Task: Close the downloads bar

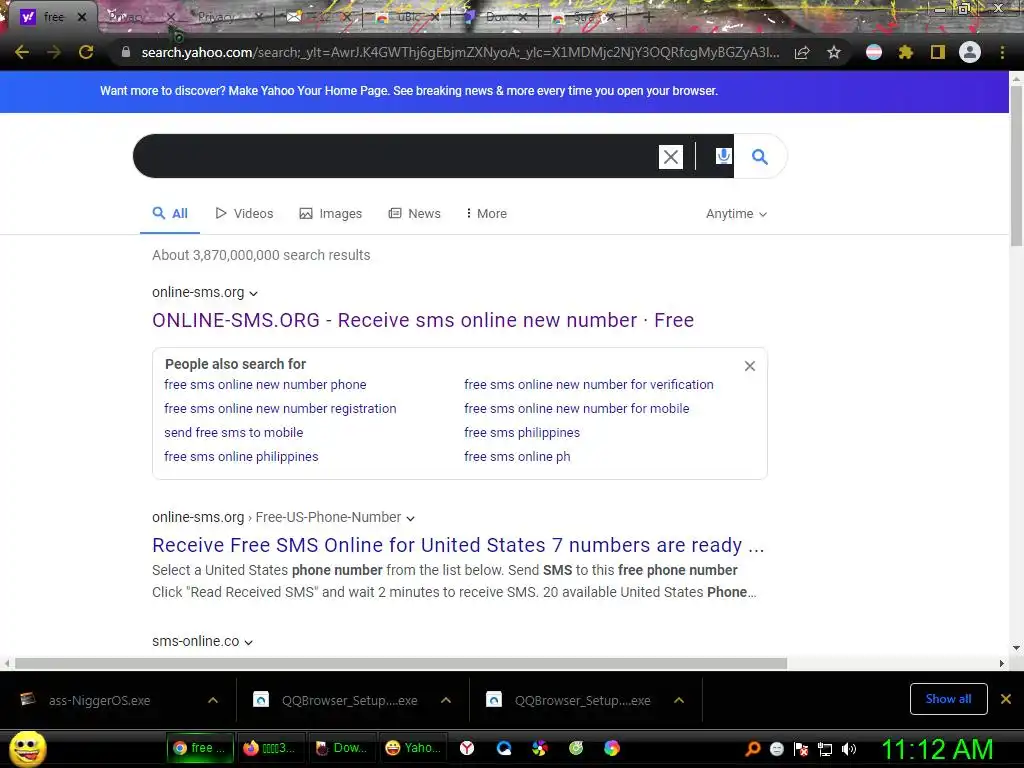Action: (x=1006, y=699)
